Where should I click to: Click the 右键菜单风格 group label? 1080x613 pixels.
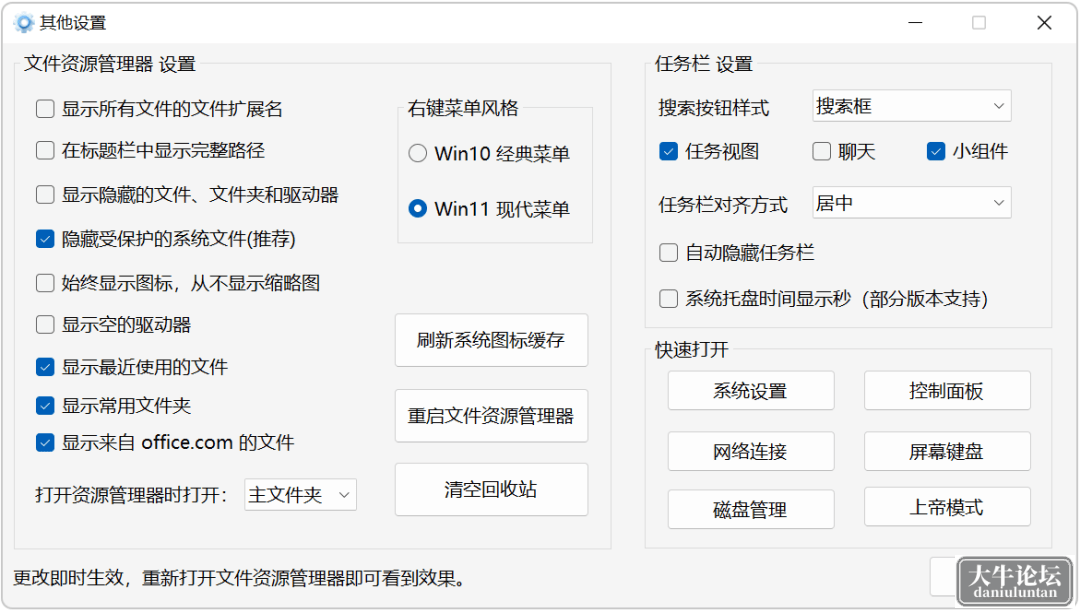click(x=463, y=108)
